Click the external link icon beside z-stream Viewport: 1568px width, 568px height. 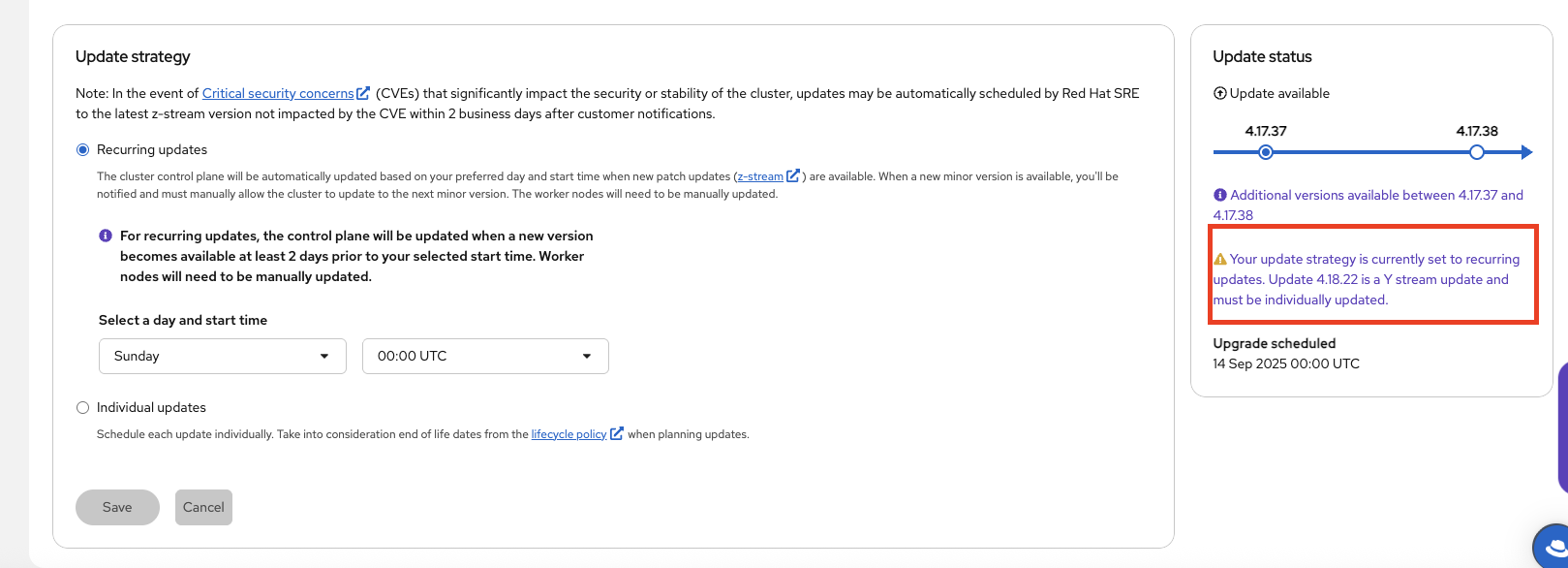793,176
